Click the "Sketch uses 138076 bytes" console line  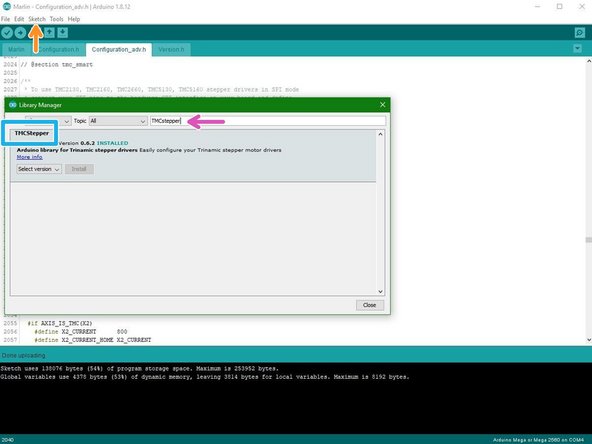click(139, 368)
